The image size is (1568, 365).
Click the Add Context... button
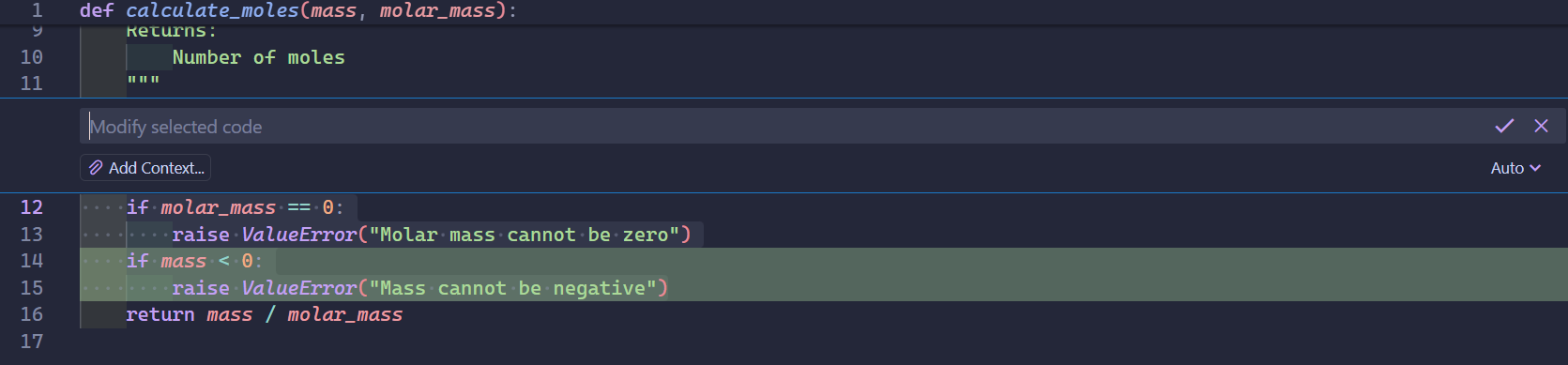145,168
